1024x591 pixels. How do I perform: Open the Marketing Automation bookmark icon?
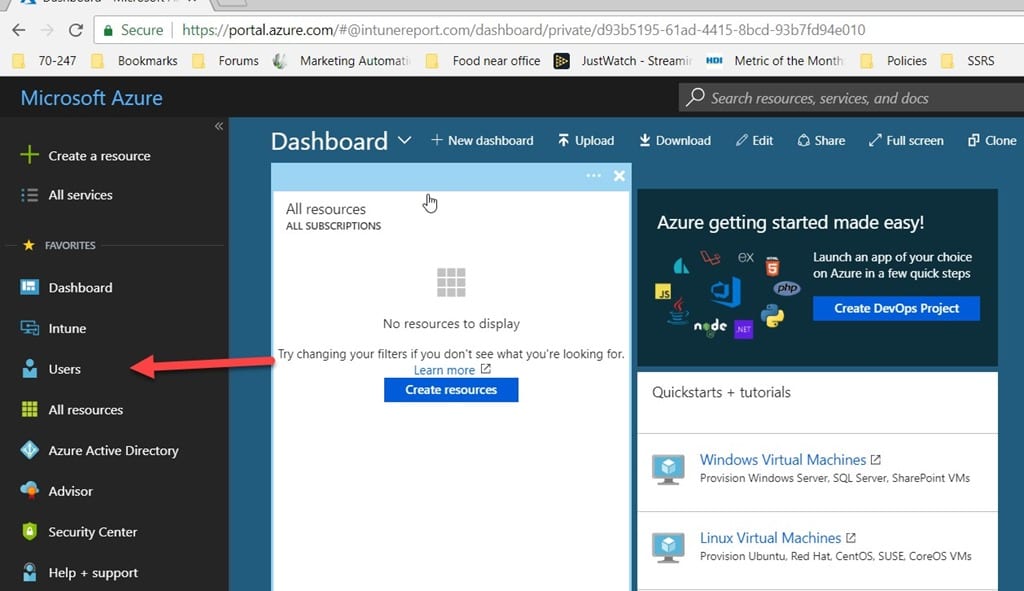click(280, 61)
